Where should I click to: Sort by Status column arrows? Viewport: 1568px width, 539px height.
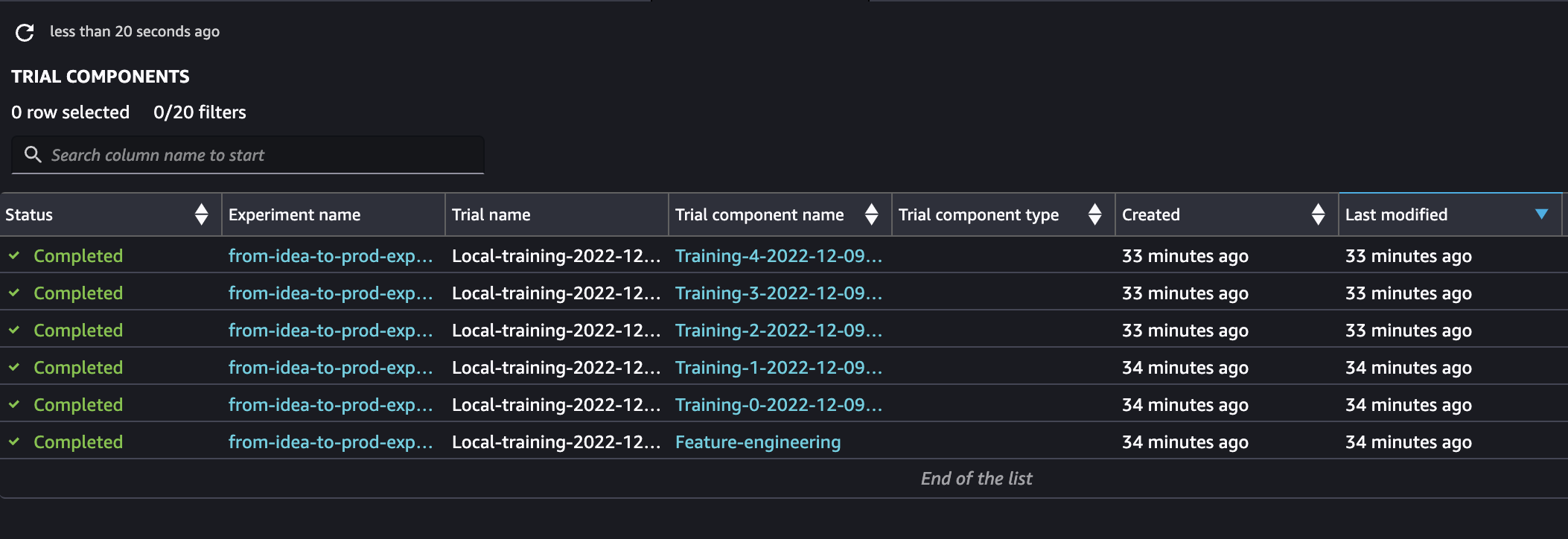pos(201,214)
